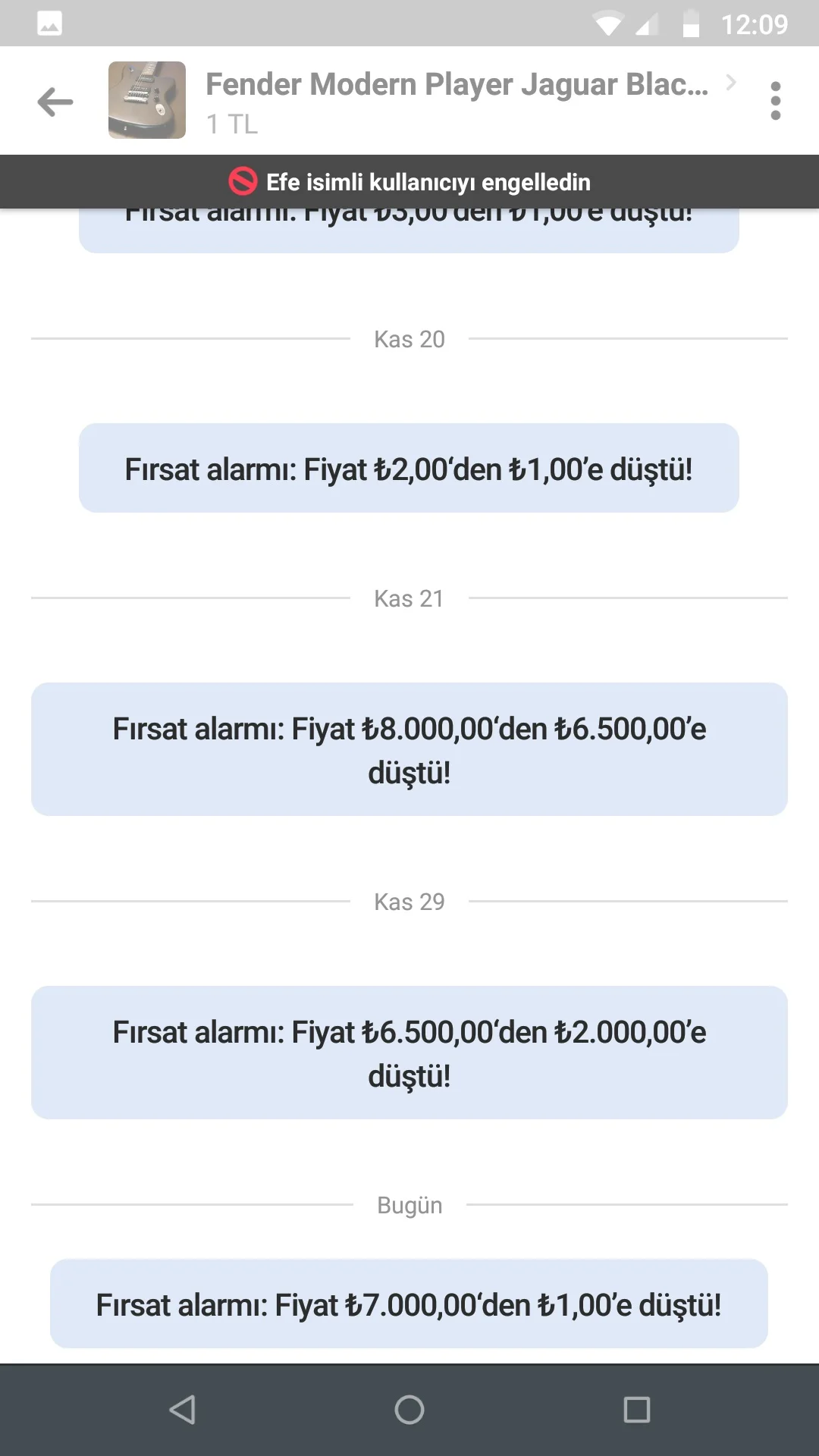819x1456 pixels.
Task: Tap the Bugün date separator
Action: 409,1205
